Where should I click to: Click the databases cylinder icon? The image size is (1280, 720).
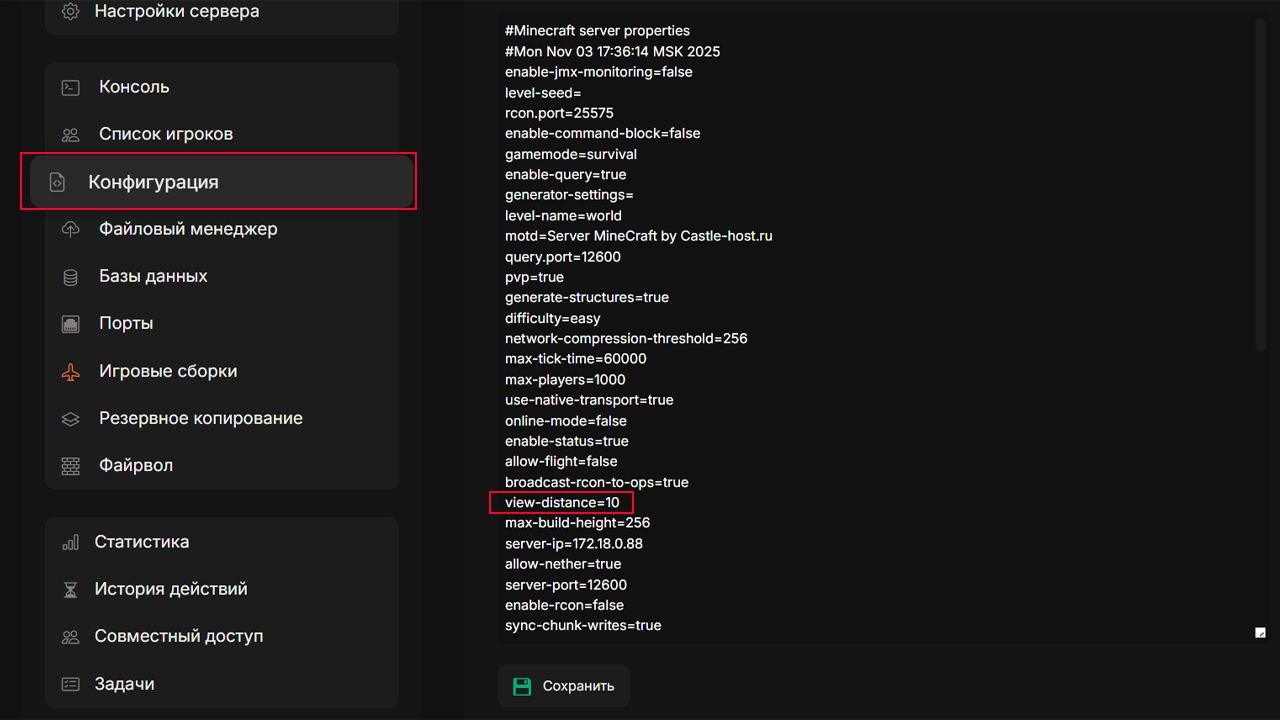click(70, 277)
